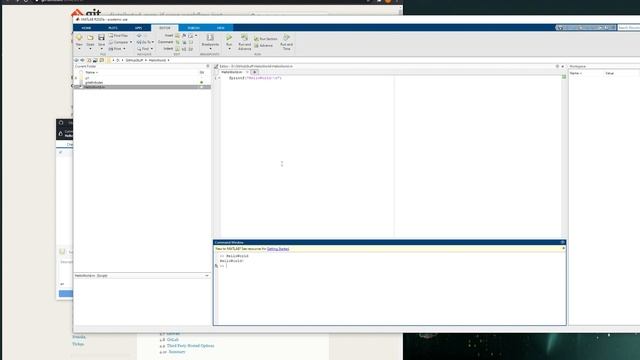Open the dropdown arrow under Open

[90, 49]
